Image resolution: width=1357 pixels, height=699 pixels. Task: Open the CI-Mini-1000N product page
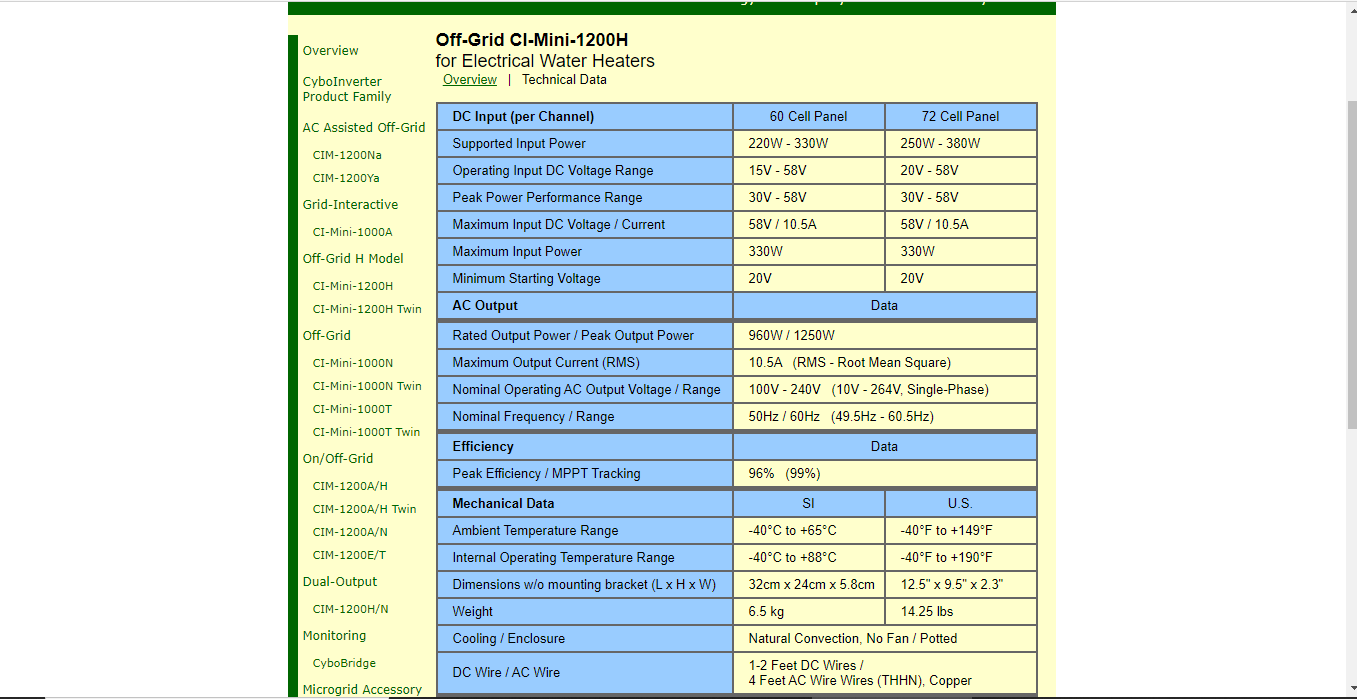(353, 363)
